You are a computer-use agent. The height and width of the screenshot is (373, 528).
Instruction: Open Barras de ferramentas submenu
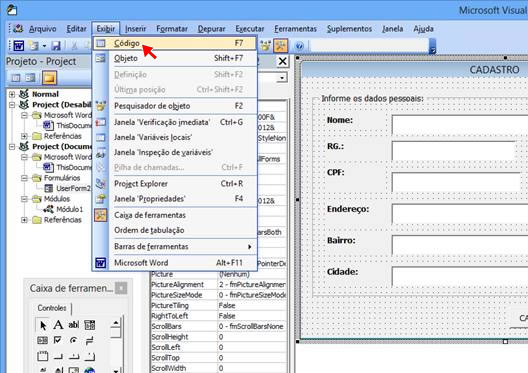pyautogui.click(x=175, y=246)
